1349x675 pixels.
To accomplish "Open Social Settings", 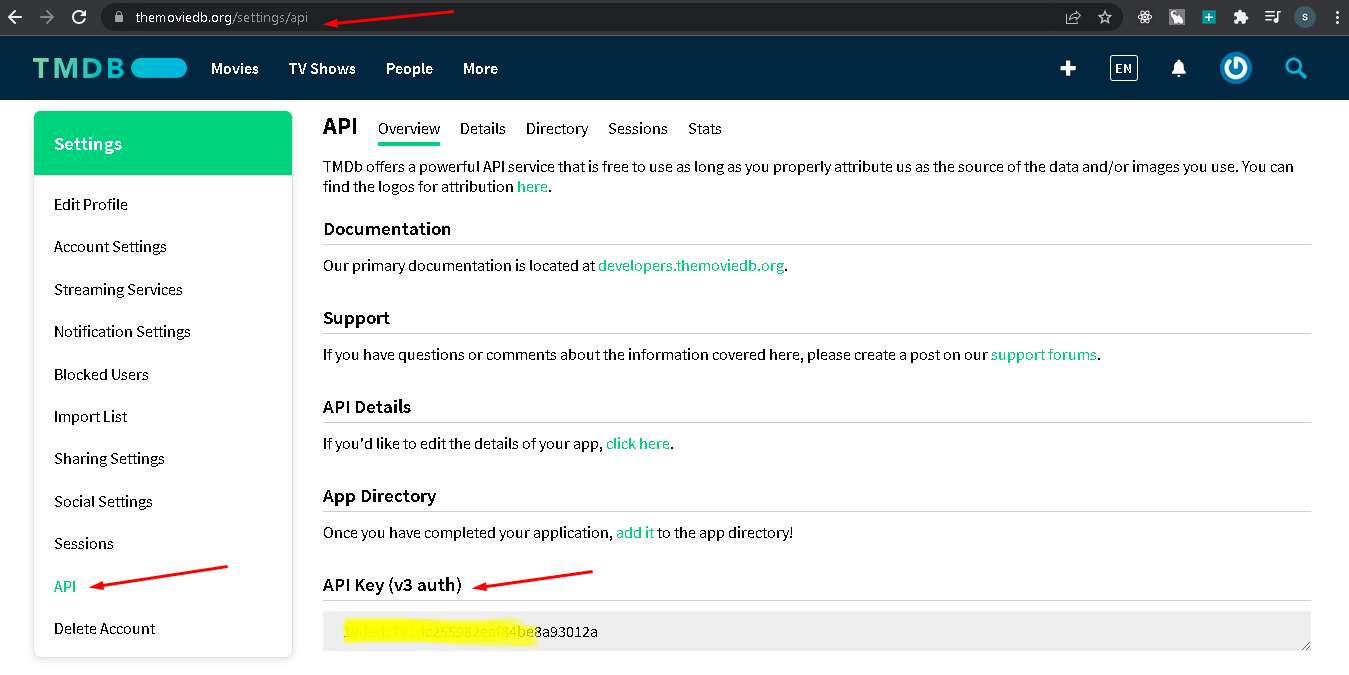I will click(x=103, y=501).
